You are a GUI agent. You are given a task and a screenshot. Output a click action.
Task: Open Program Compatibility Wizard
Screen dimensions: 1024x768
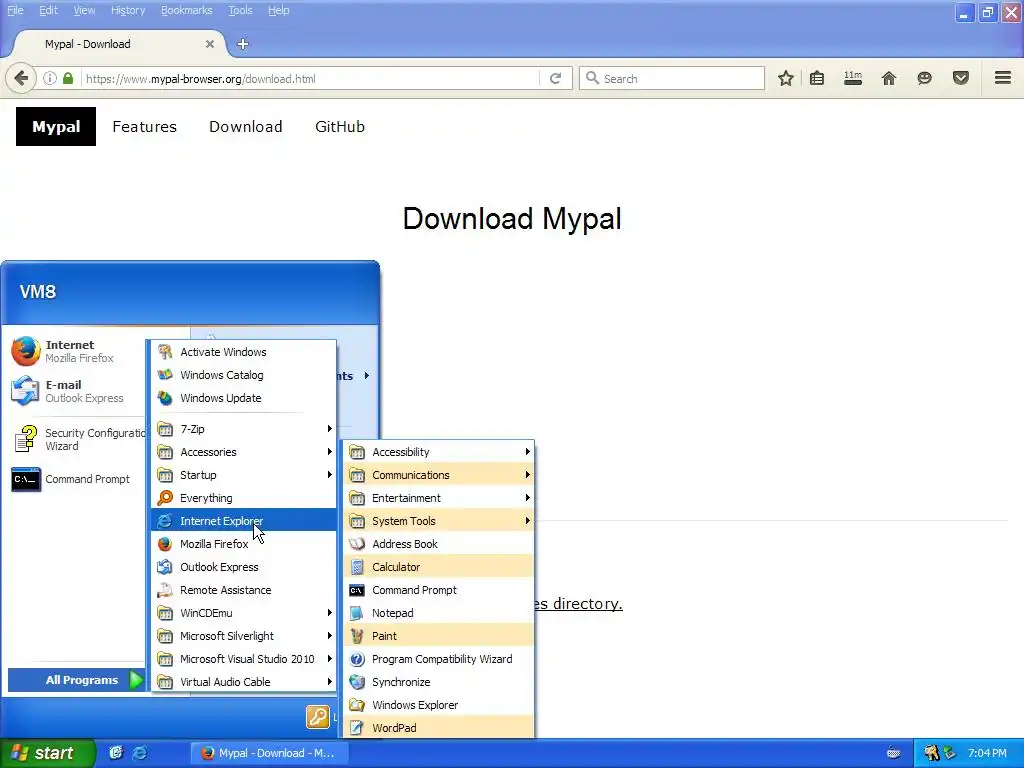tap(438, 659)
